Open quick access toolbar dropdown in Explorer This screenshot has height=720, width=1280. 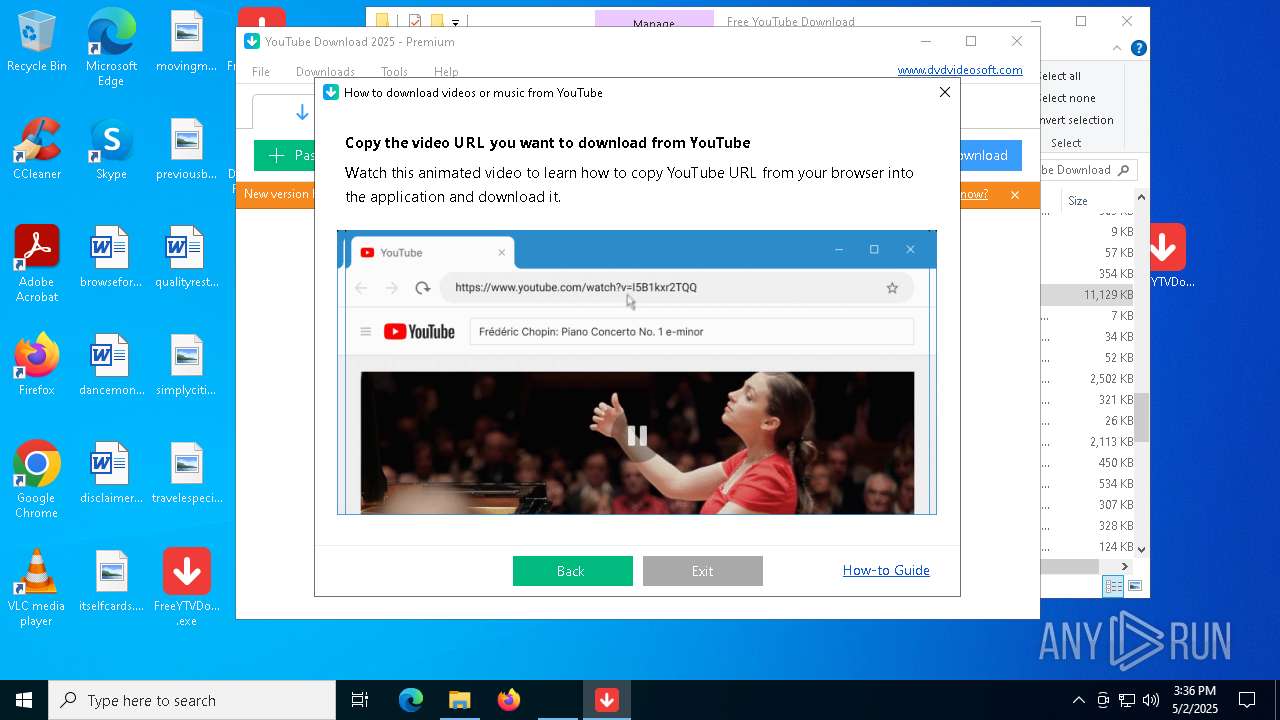(x=456, y=21)
